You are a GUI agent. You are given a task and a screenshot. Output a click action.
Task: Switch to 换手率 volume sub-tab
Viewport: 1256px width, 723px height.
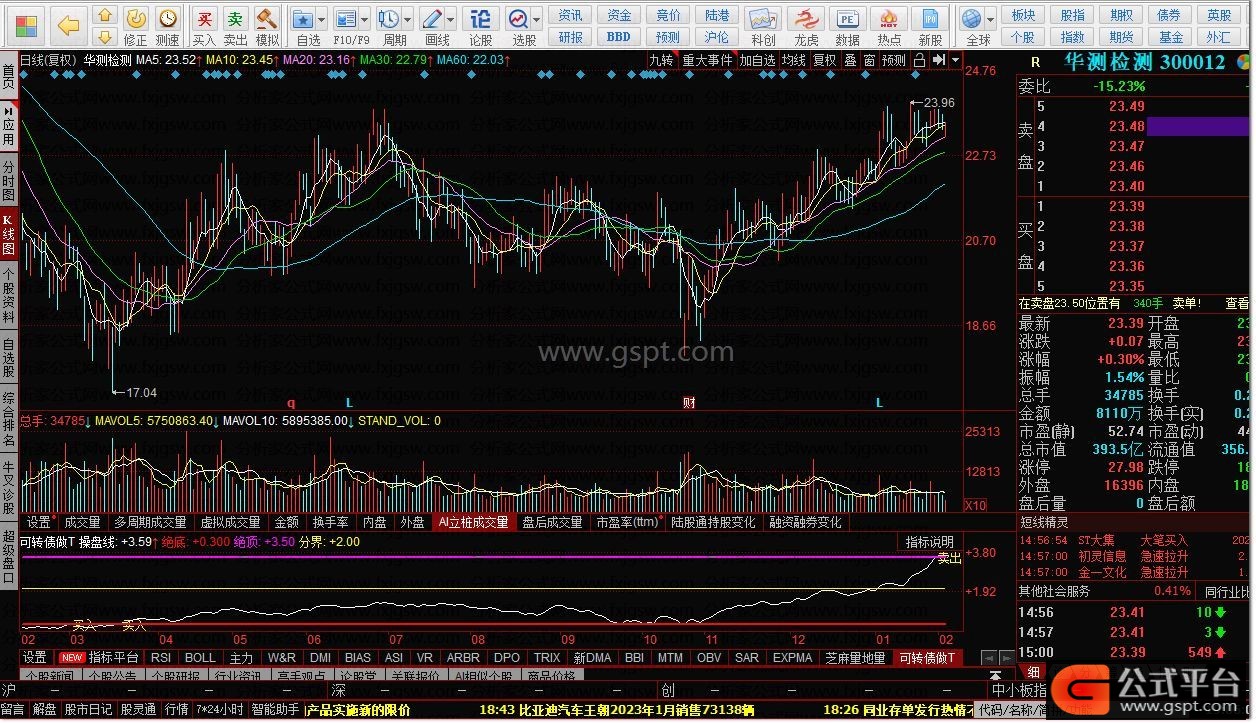coord(330,522)
